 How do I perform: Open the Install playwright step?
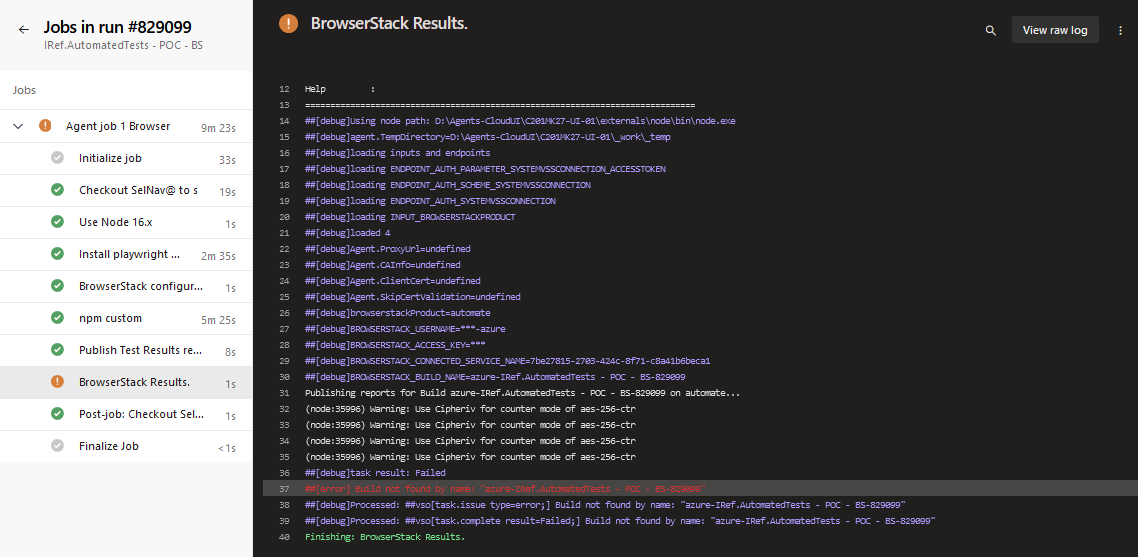(126, 254)
